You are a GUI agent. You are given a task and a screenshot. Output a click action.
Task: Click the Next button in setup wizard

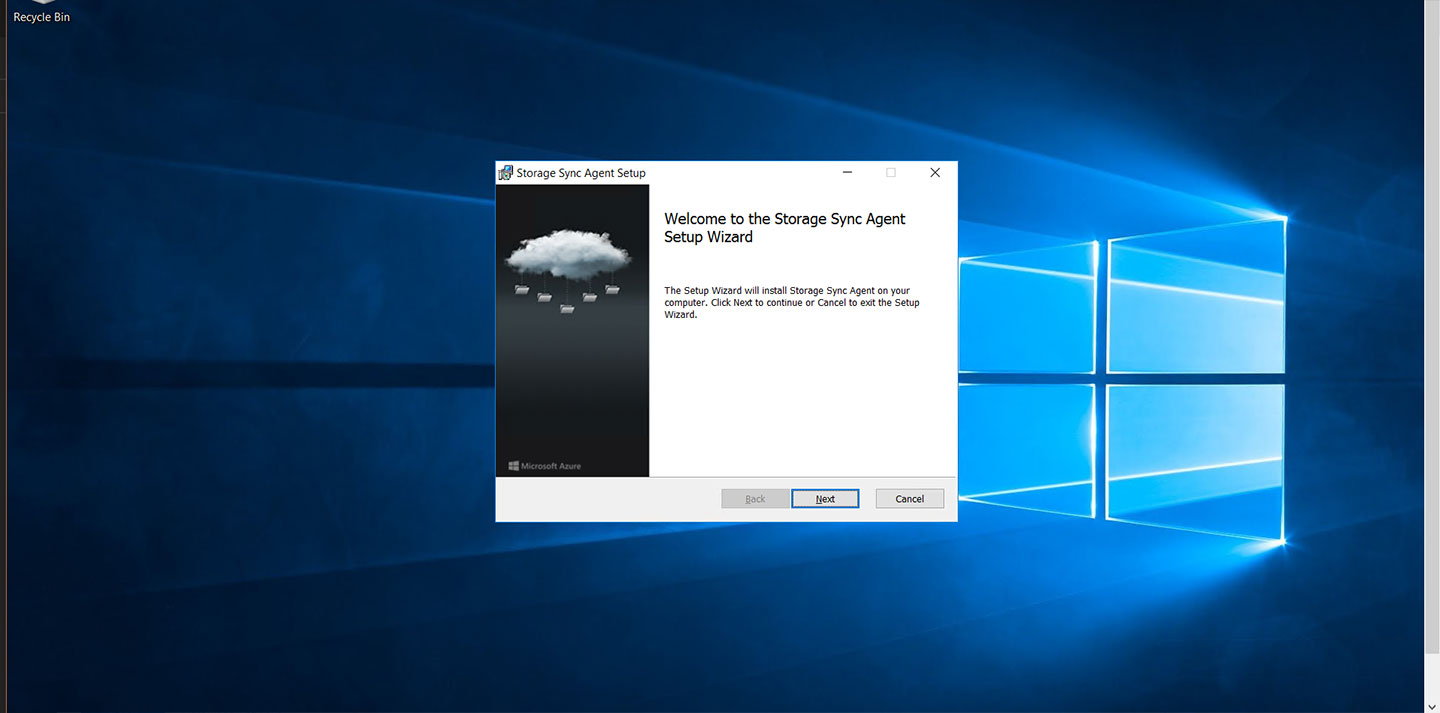(825, 499)
